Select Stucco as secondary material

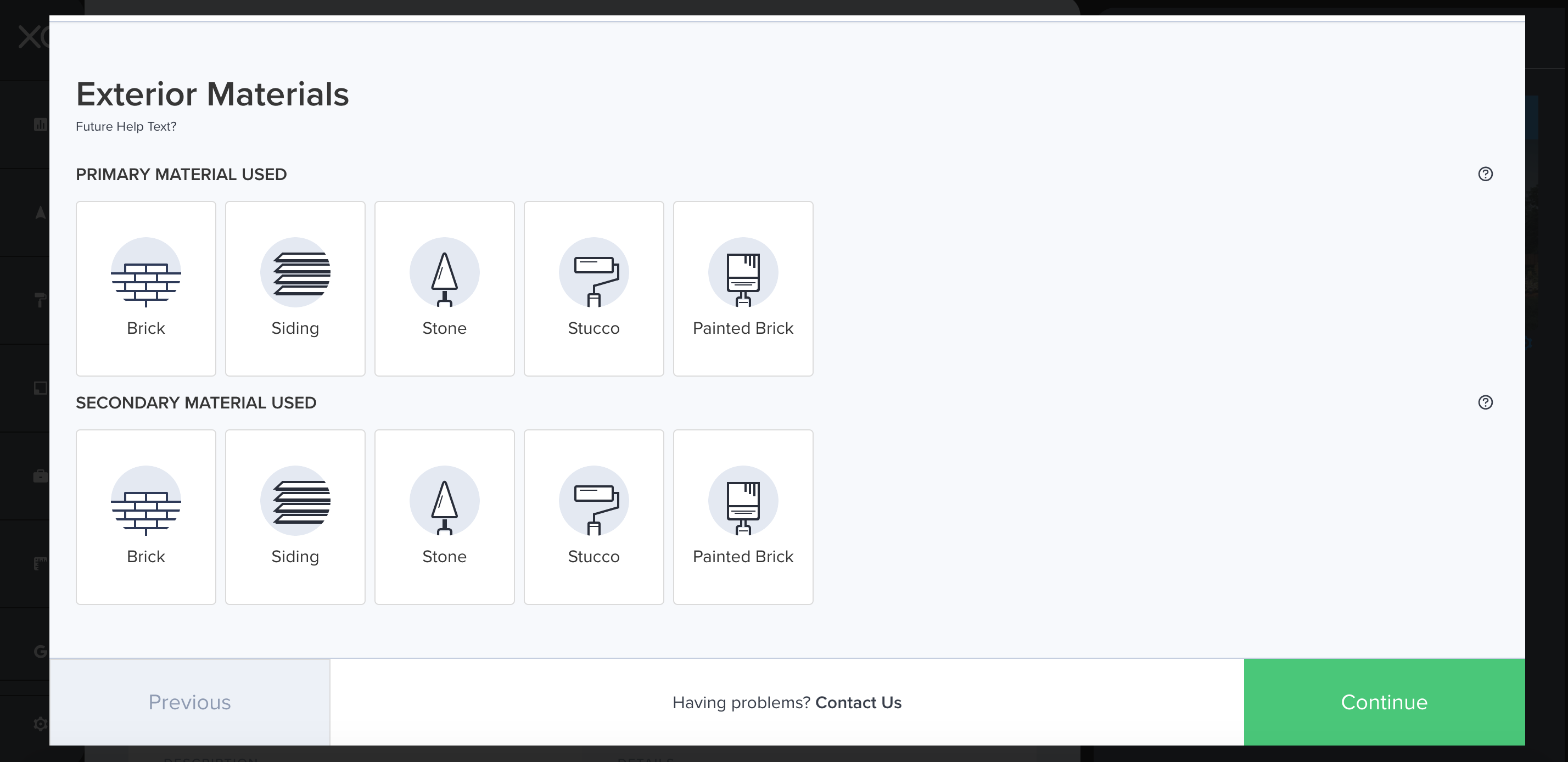tap(593, 517)
